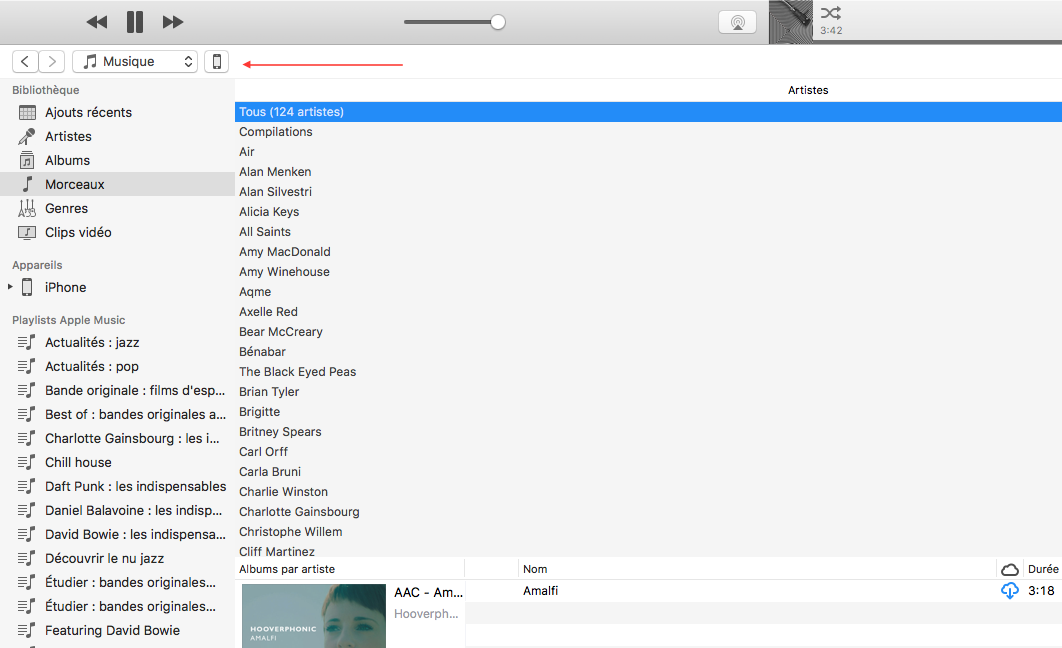This screenshot has height=648, width=1062.
Task: Select Compilations in the artist list
Action: coord(648,132)
